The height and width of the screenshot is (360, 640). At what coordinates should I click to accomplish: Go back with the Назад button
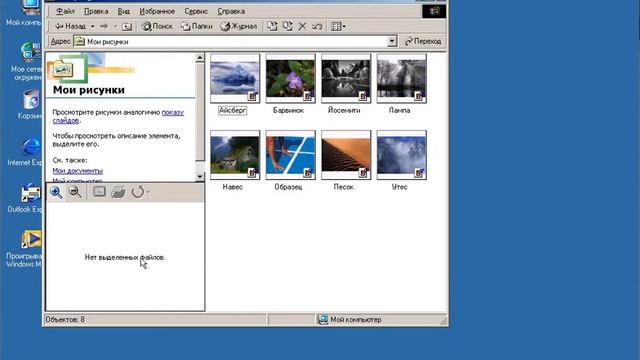pos(70,27)
